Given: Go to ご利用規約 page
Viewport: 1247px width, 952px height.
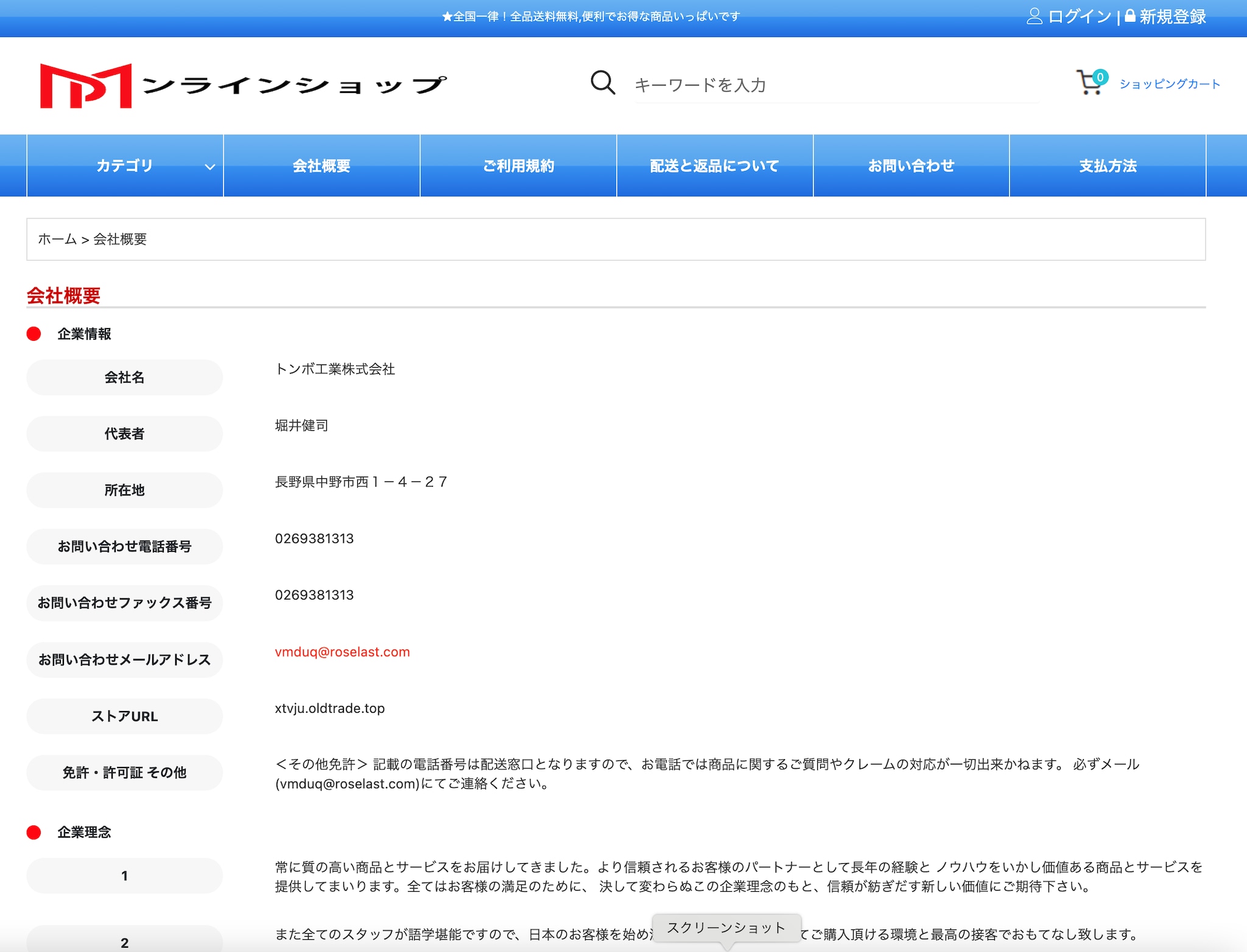Looking at the screenshot, I should [x=518, y=166].
